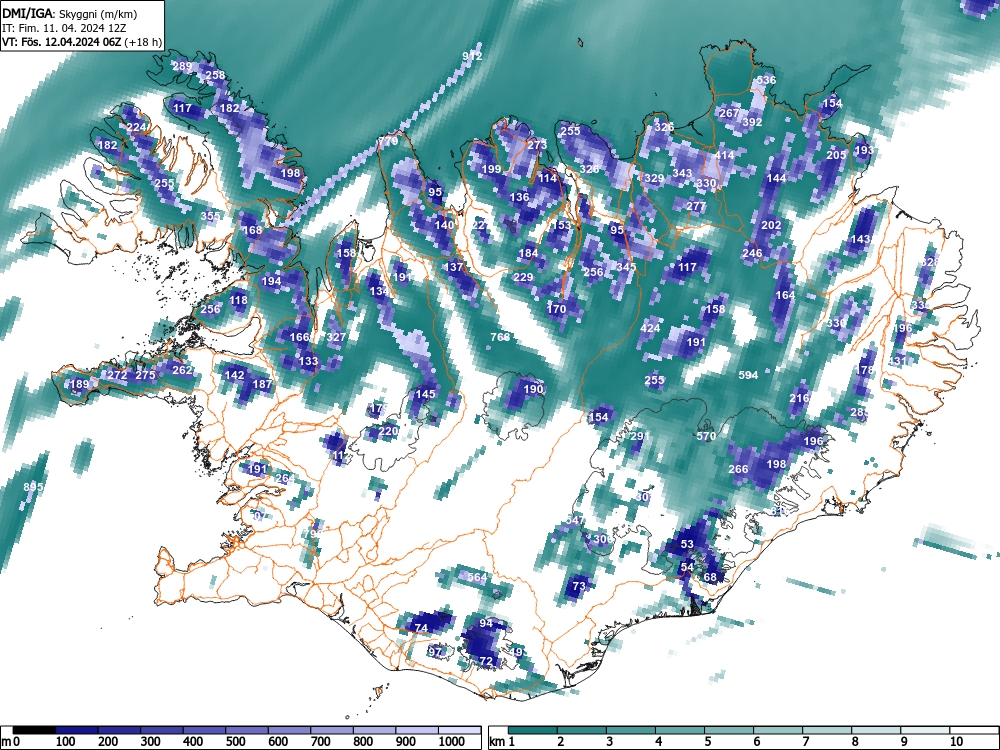This screenshot has width=1000, height=750.
Task: Select the 133 visibility label
Action: tap(308, 361)
